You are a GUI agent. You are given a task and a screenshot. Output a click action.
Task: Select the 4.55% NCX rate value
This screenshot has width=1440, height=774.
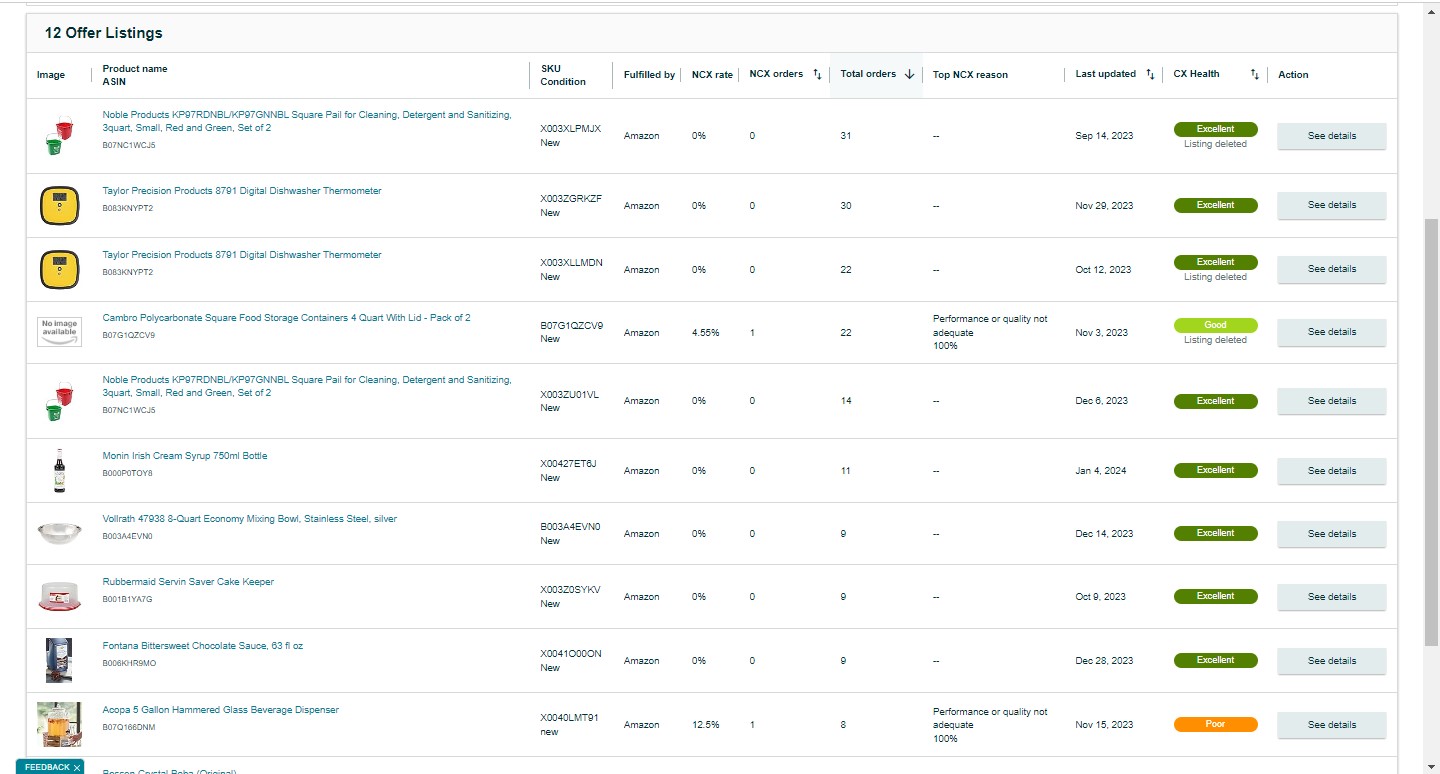705,333
